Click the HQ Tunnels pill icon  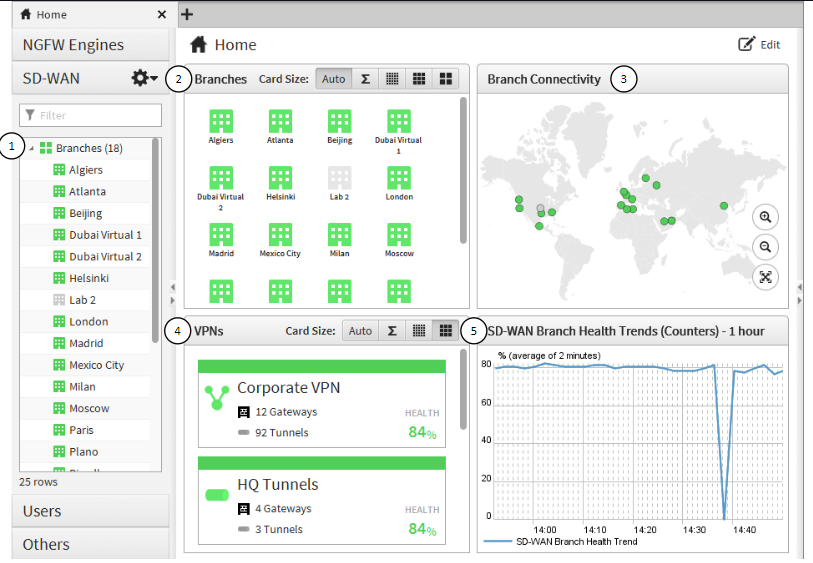[x=217, y=495]
